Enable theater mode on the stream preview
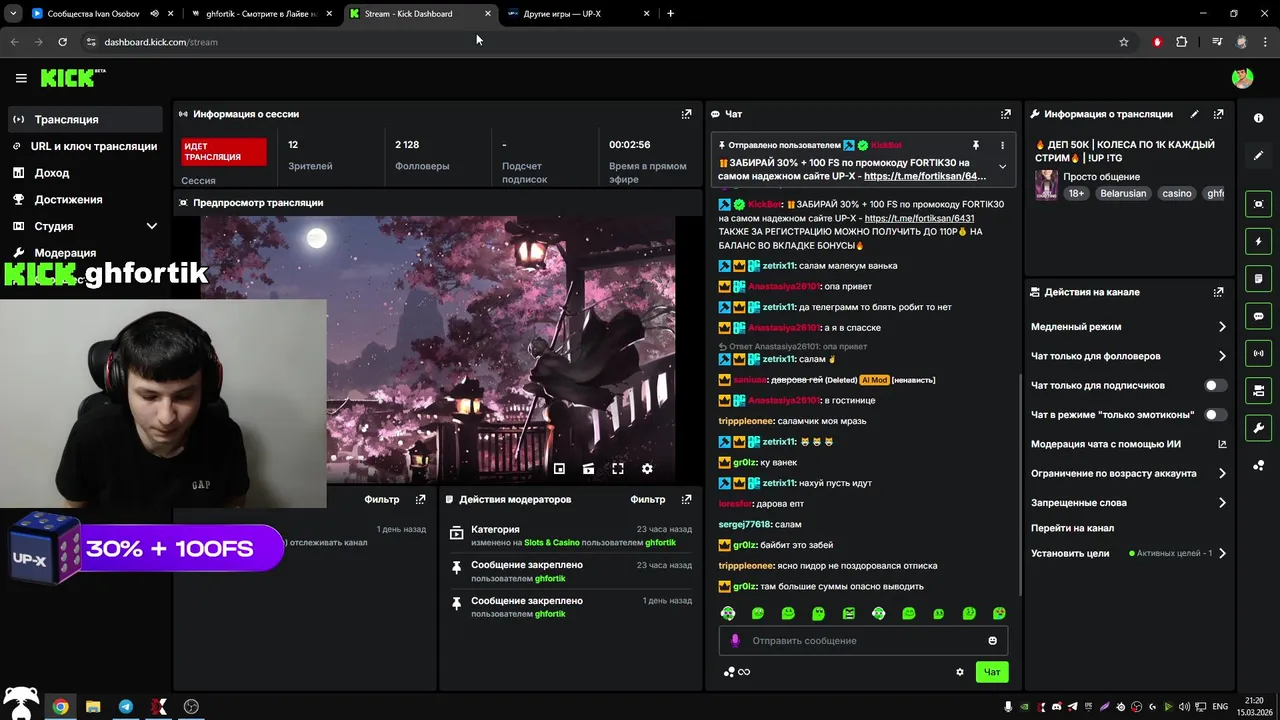This screenshot has width=1280, height=720. click(x=588, y=468)
